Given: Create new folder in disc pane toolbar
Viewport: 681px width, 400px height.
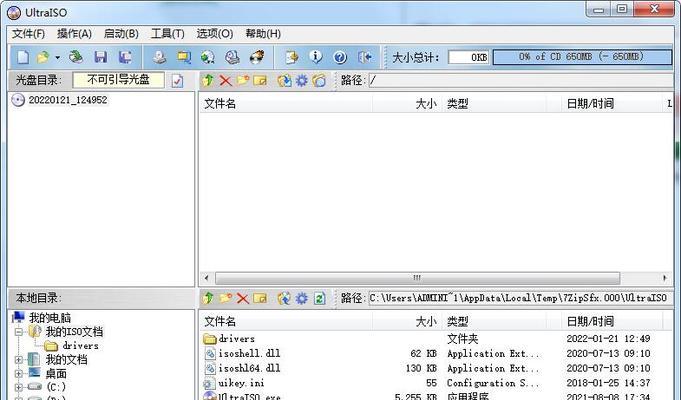Looking at the screenshot, I should click(242, 80).
